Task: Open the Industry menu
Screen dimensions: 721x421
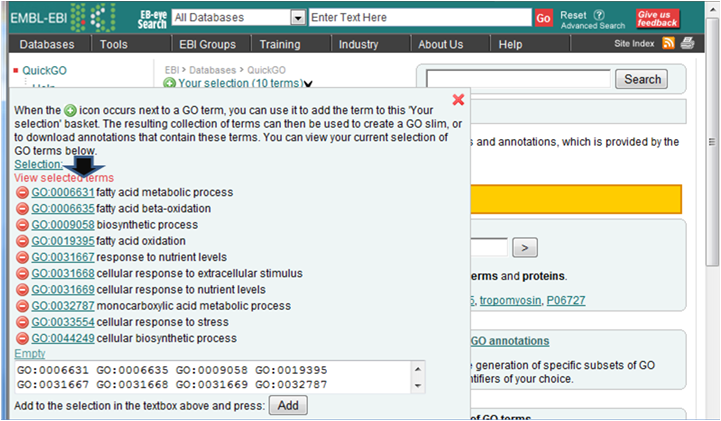Action: pos(358,44)
